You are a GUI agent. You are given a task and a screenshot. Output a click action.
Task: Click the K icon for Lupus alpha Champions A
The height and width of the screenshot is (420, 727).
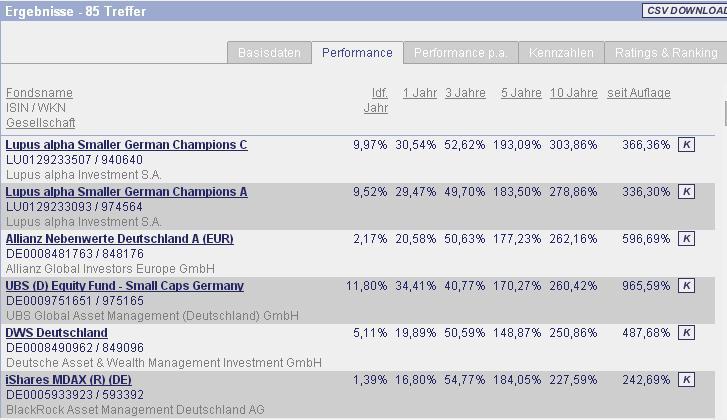pyautogui.click(x=685, y=192)
